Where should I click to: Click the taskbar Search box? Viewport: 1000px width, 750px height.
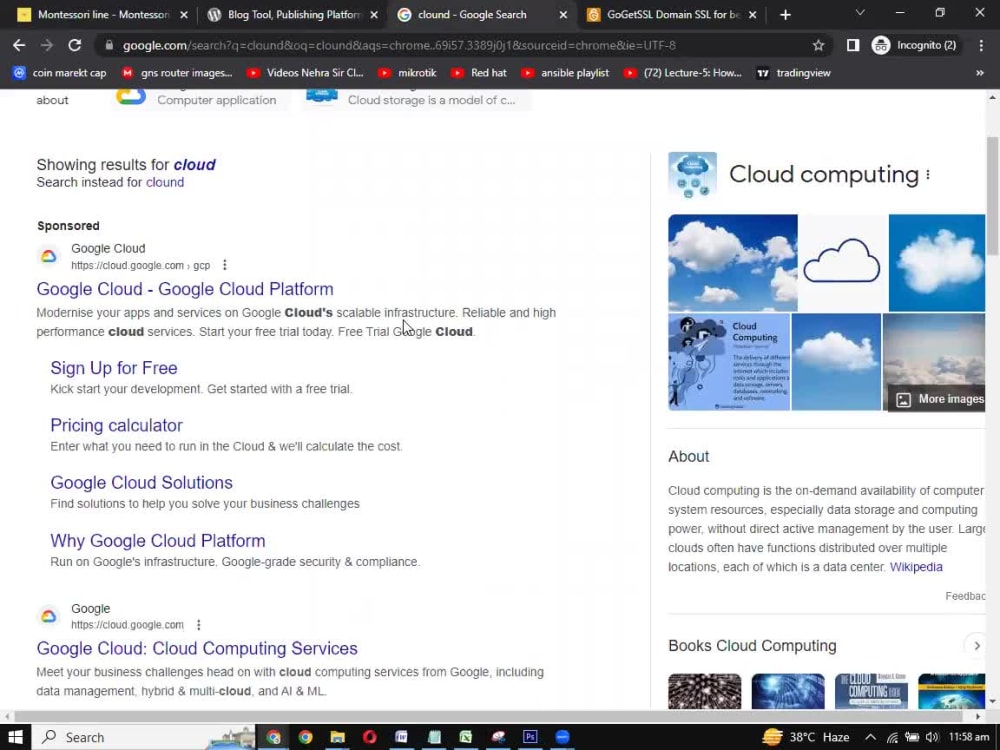[x=143, y=737]
